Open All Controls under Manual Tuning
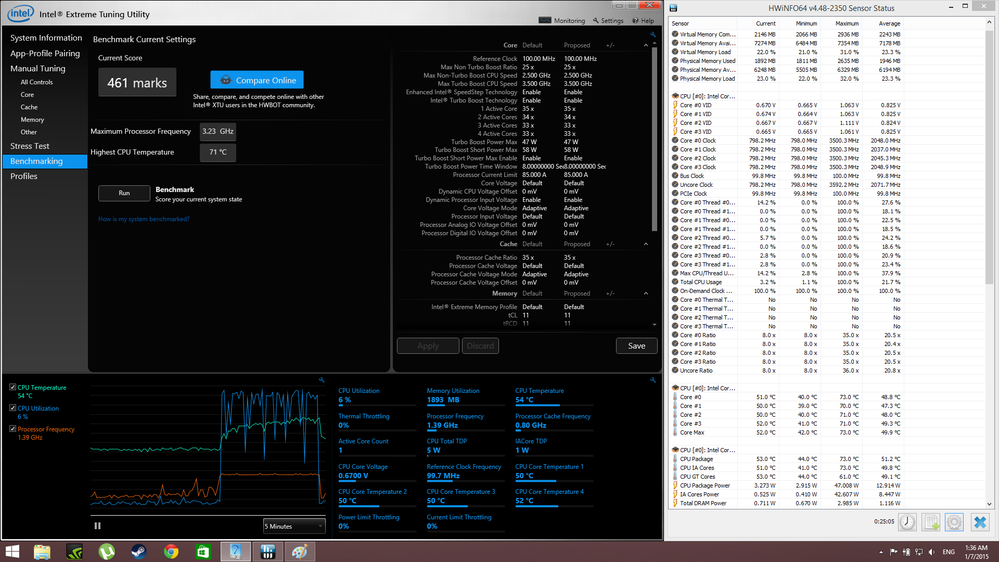Viewport: 999px width, 562px height. pos(36,82)
